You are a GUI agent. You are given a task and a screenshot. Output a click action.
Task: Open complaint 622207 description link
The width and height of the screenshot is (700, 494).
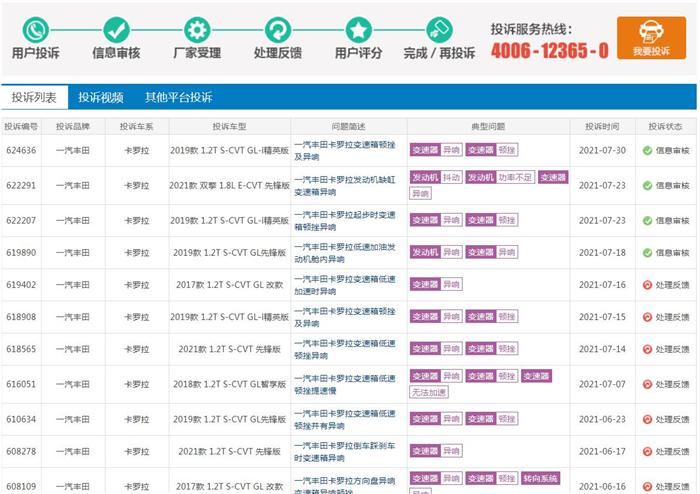coord(345,221)
